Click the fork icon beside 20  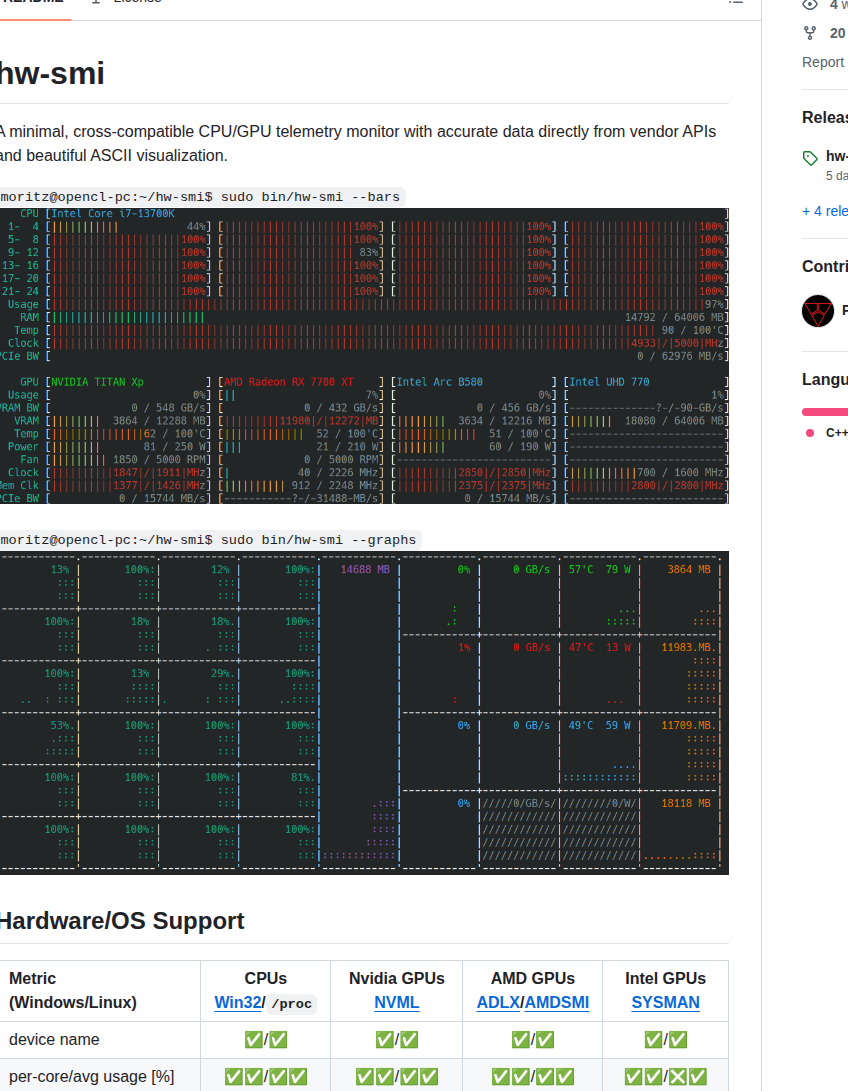click(x=810, y=33)
